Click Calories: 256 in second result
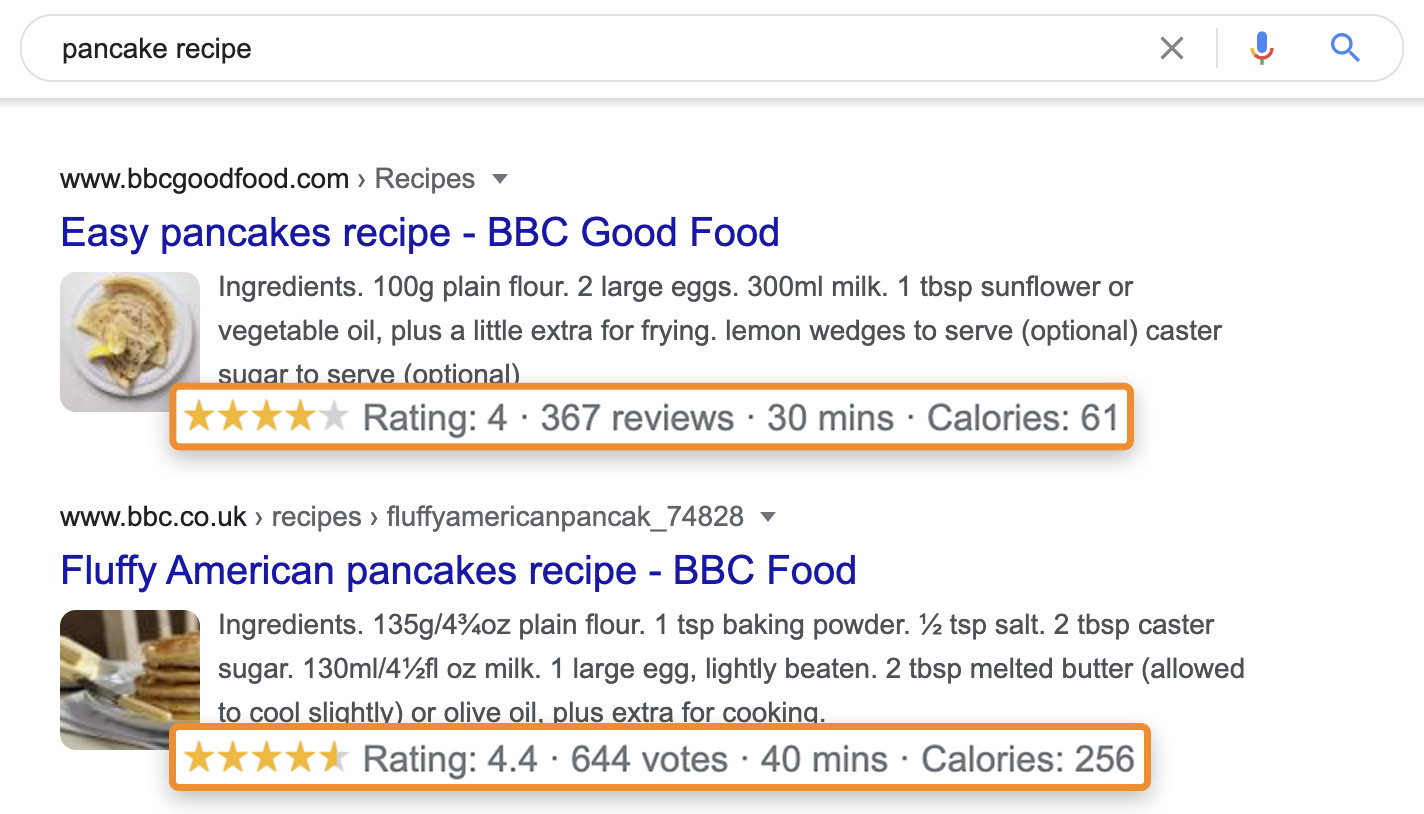Screen dimensions: 1424x814 pos(1028,759)
